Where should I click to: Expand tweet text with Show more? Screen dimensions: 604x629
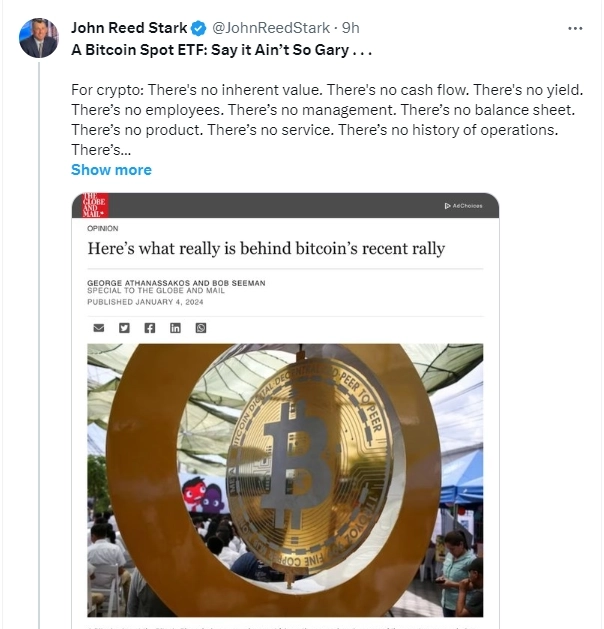pyautogui.click(x=111, y=170)
